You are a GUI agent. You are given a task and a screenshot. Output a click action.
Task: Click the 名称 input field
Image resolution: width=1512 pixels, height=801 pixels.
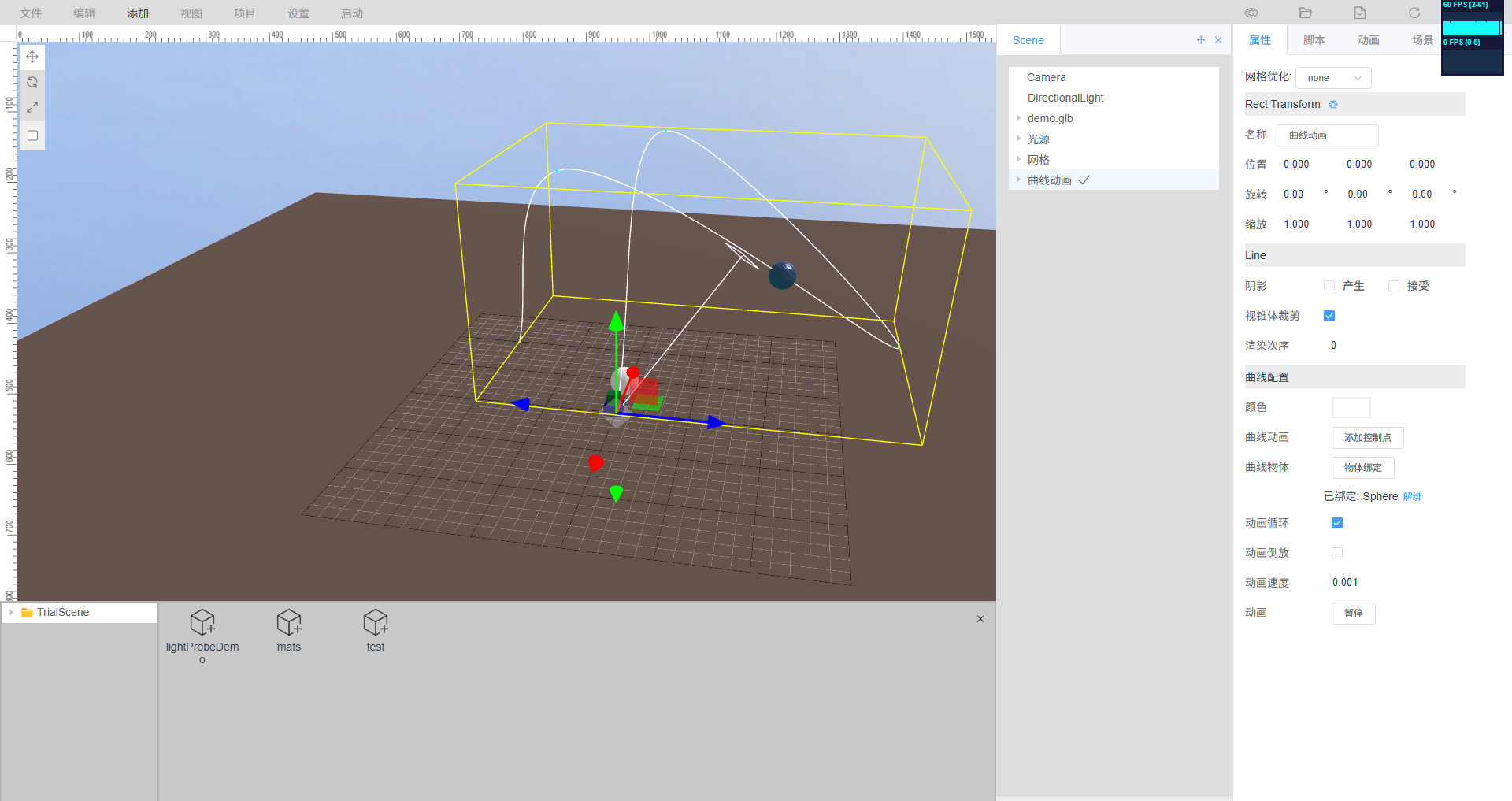tap(1327, 135)
